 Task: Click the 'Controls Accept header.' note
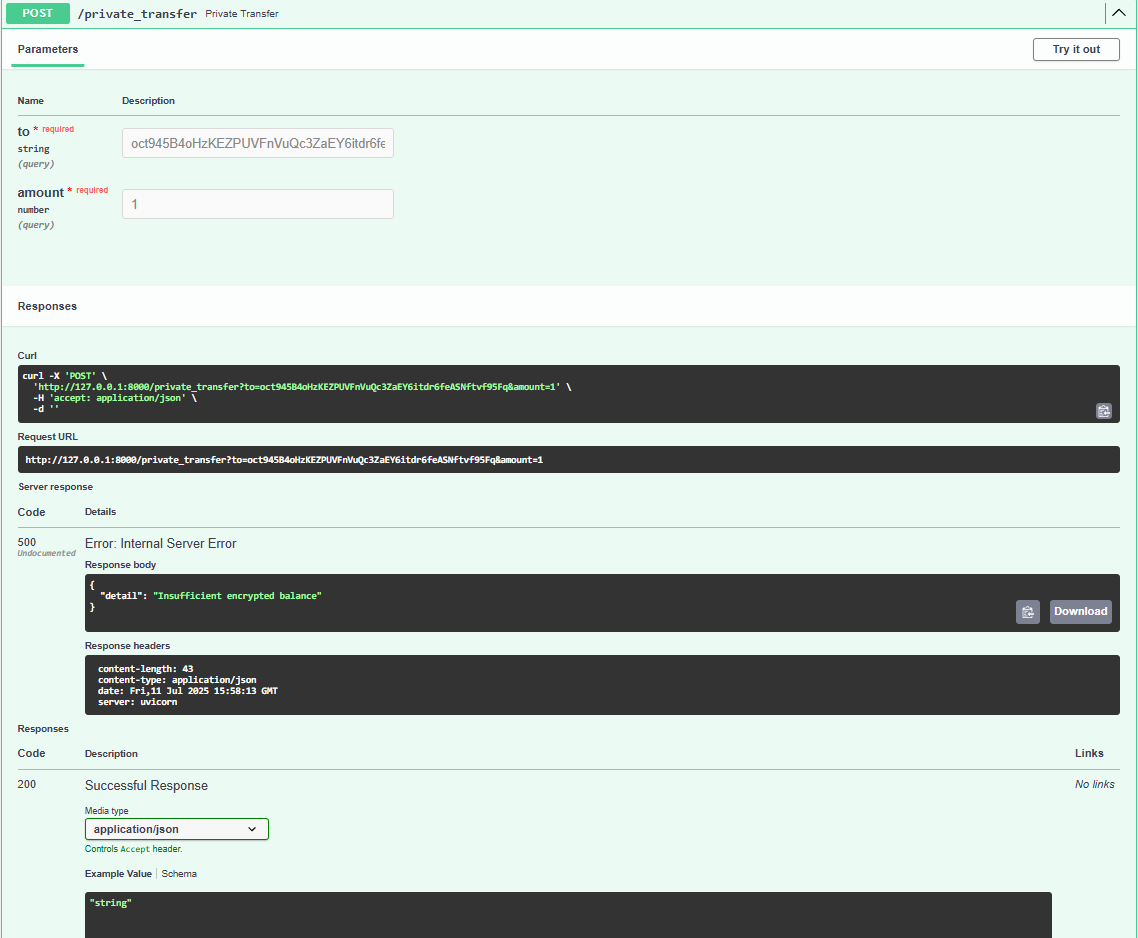click(x=134, y=849)
